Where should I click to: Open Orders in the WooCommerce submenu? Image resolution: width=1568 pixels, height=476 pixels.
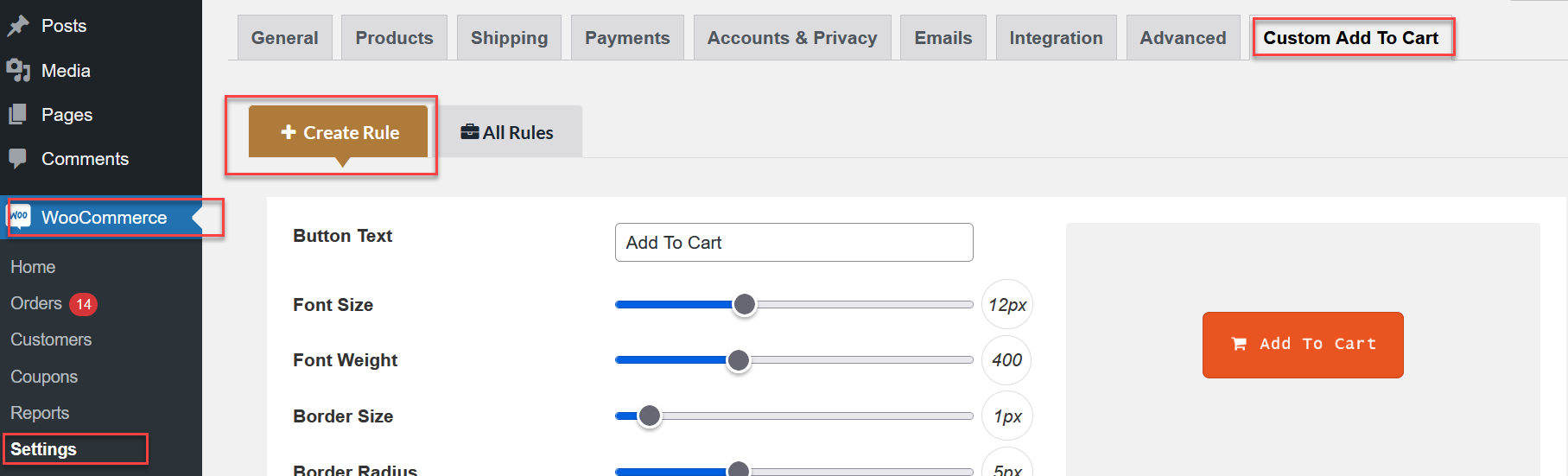coord(36,303)
